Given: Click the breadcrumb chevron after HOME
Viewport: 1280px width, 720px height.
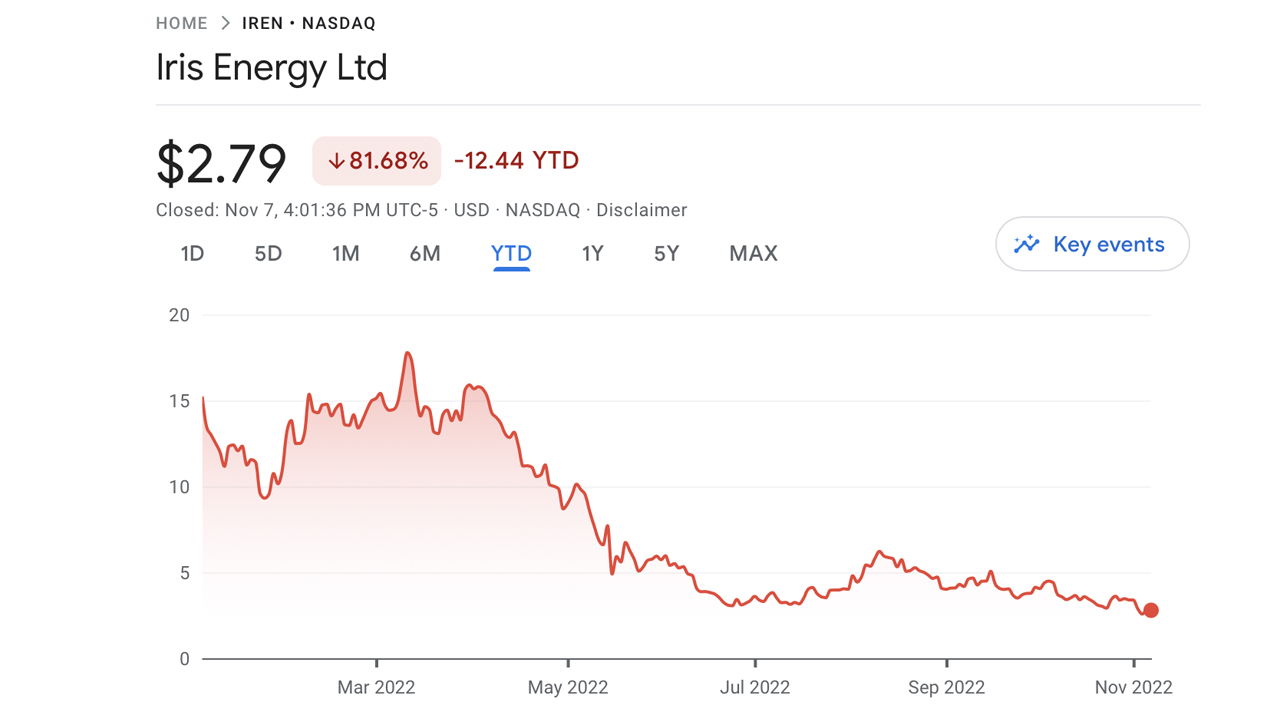Looking at the screenshot, I should [225, 23].
